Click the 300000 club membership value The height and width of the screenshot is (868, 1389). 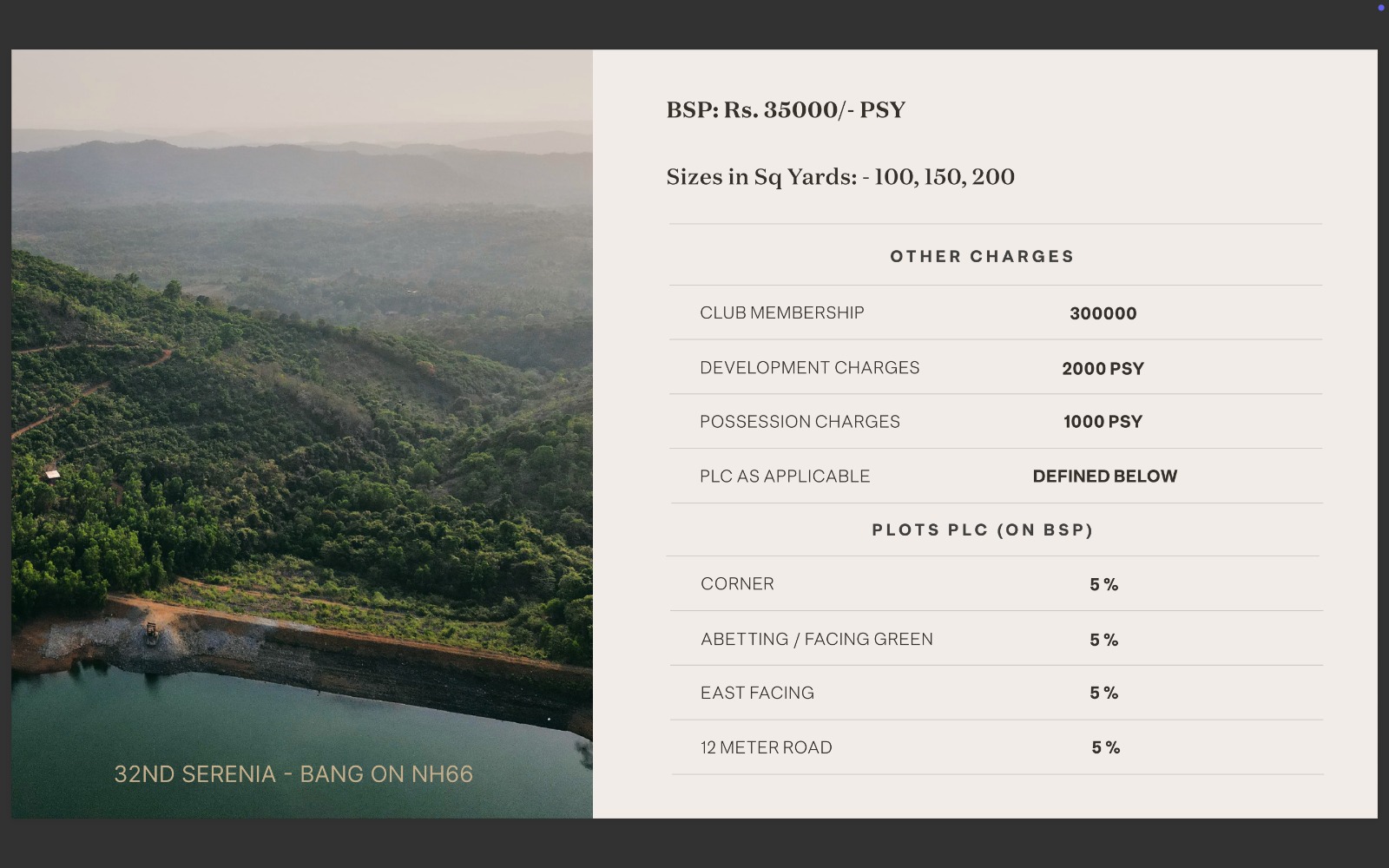(1103, 314)
